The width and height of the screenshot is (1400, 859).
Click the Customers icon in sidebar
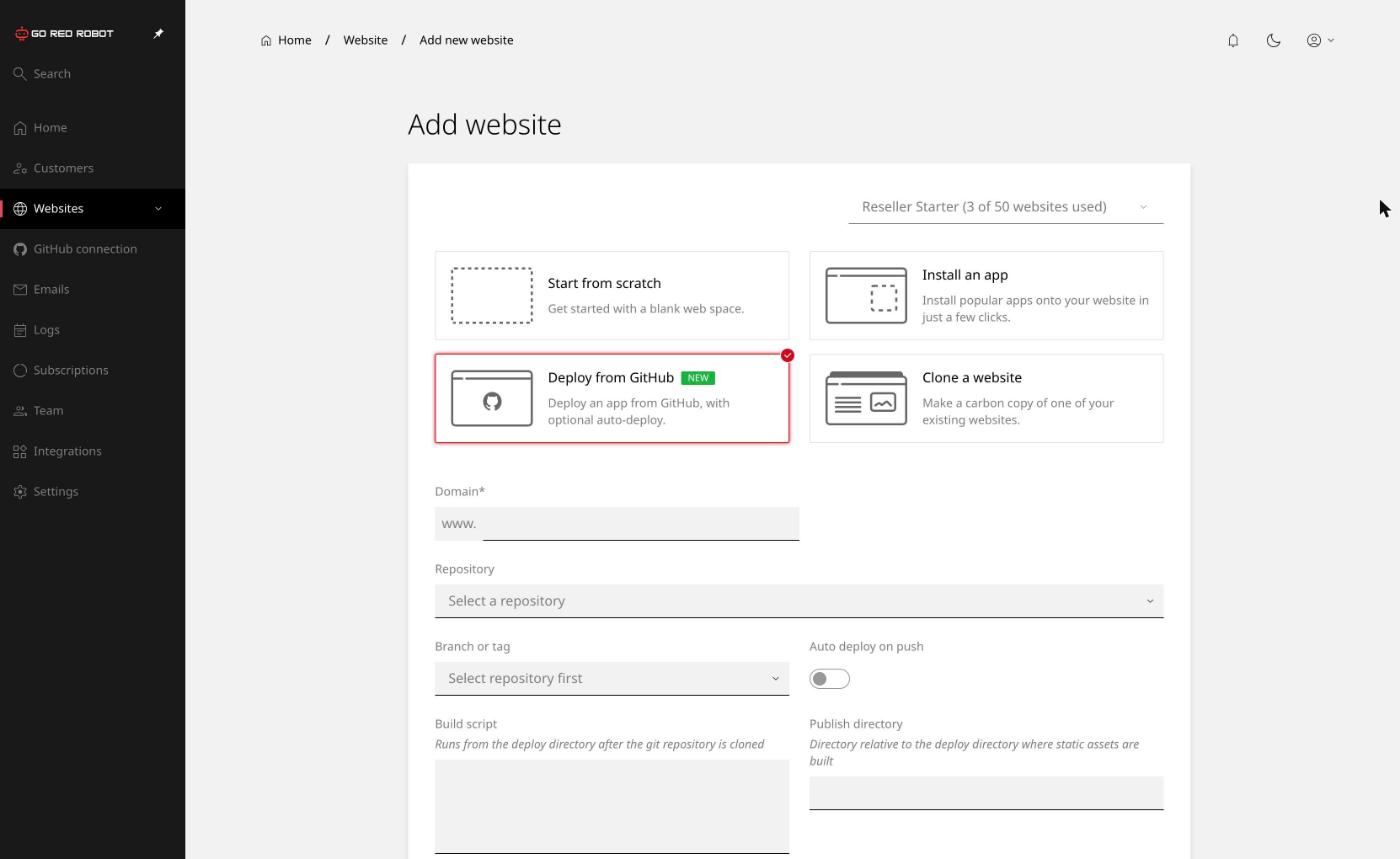tap(20, 168)
